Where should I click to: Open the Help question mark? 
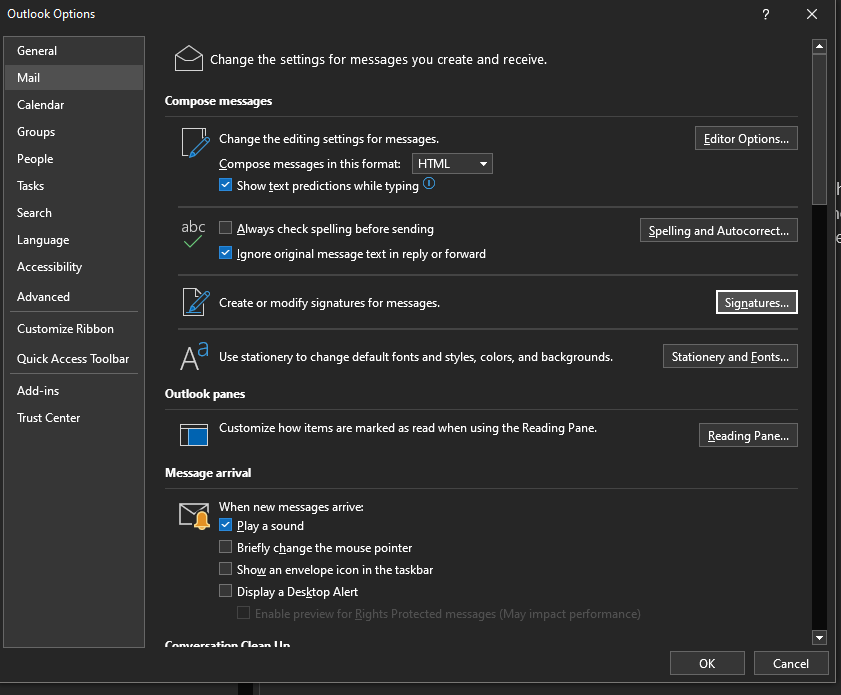766,14
